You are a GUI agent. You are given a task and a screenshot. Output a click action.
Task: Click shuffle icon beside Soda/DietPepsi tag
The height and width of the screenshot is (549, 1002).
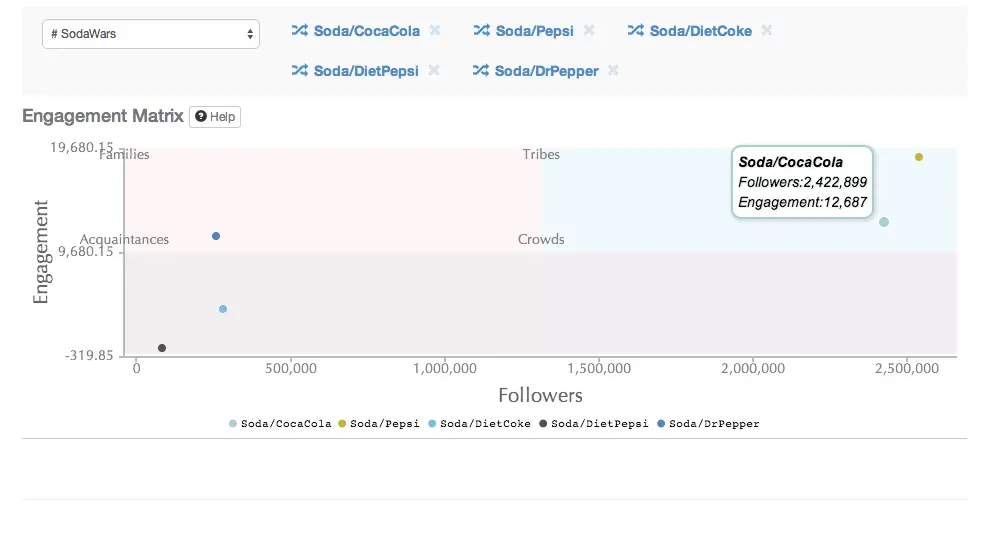click(299, 71)
